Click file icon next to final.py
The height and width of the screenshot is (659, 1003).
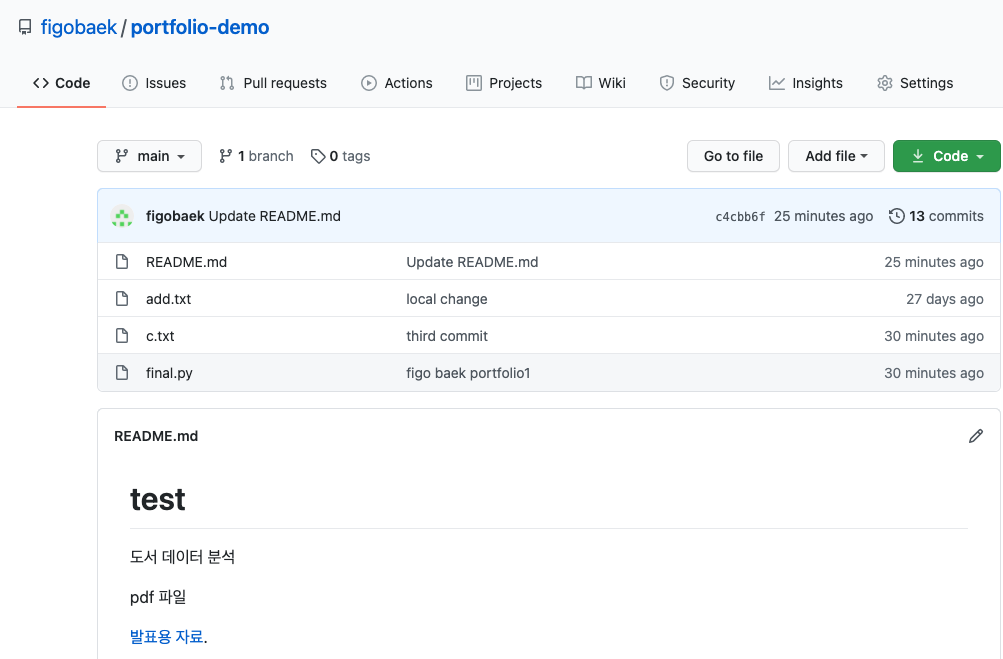122,373
